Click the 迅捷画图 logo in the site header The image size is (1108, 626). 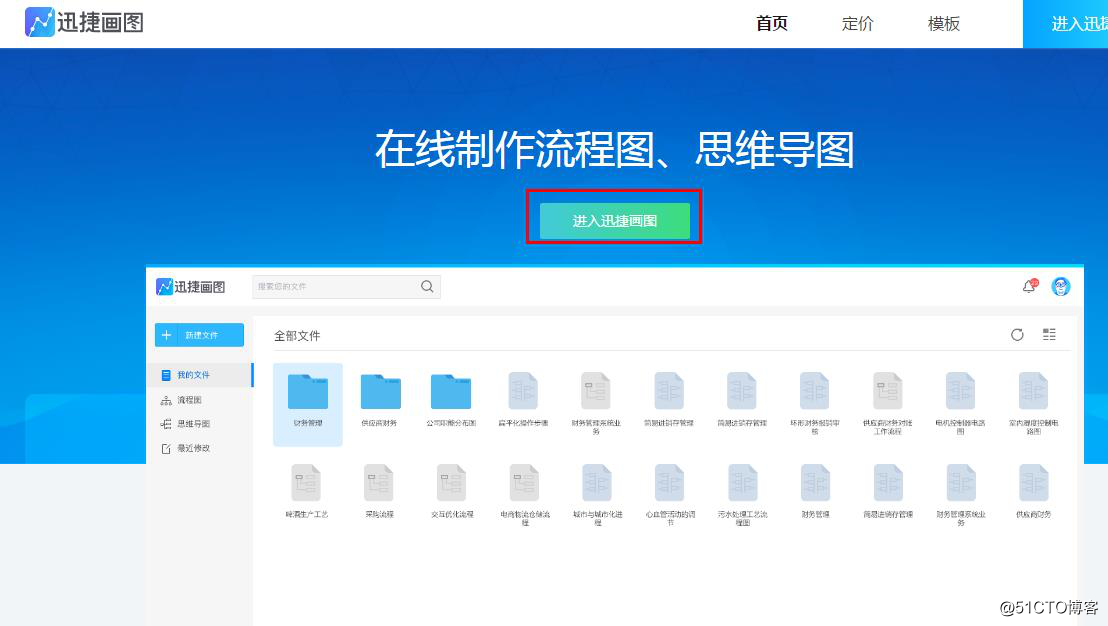[85, 22]
